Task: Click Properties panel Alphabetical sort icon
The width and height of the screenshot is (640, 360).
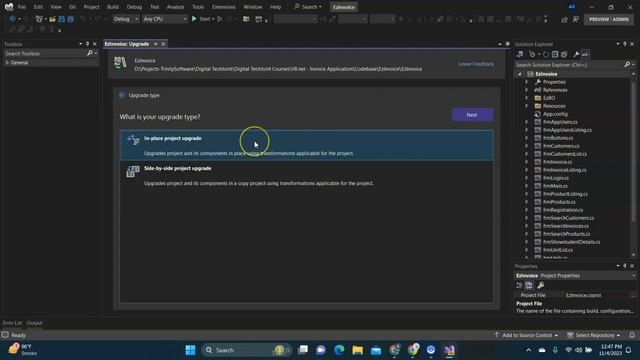Action: 529,285
